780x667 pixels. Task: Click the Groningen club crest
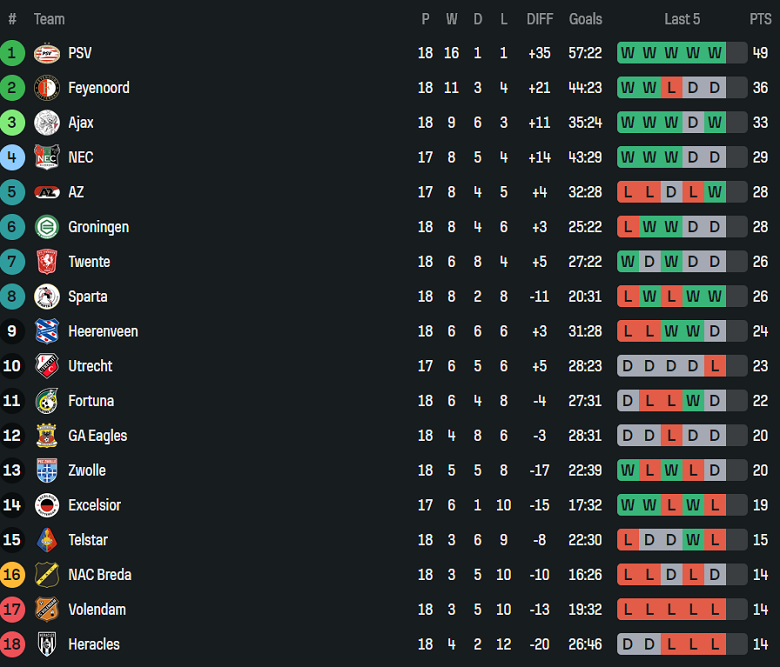point(47,227)
